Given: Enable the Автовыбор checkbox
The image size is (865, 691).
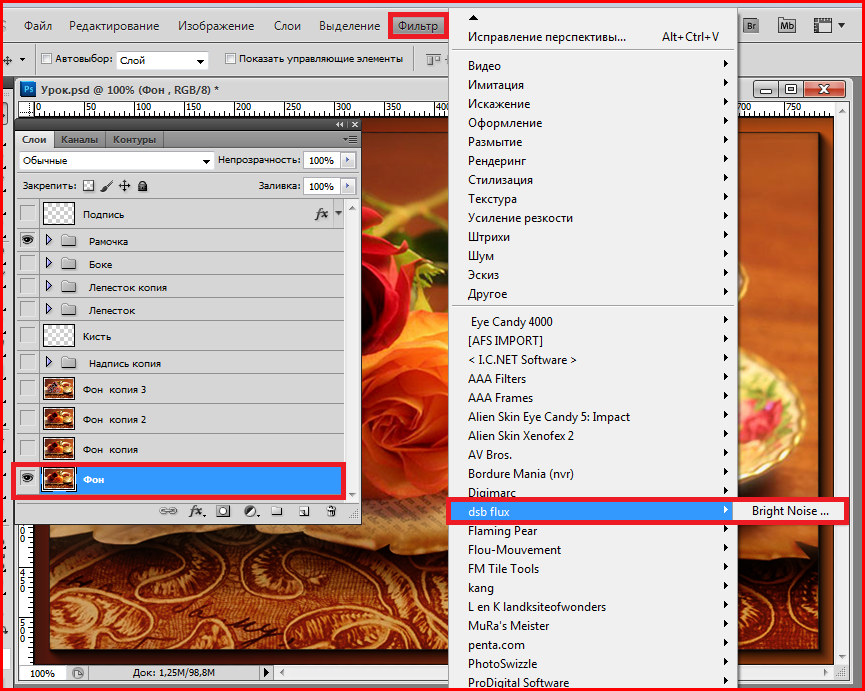Looking at the screenshot, I should click(x=47, y=58).
